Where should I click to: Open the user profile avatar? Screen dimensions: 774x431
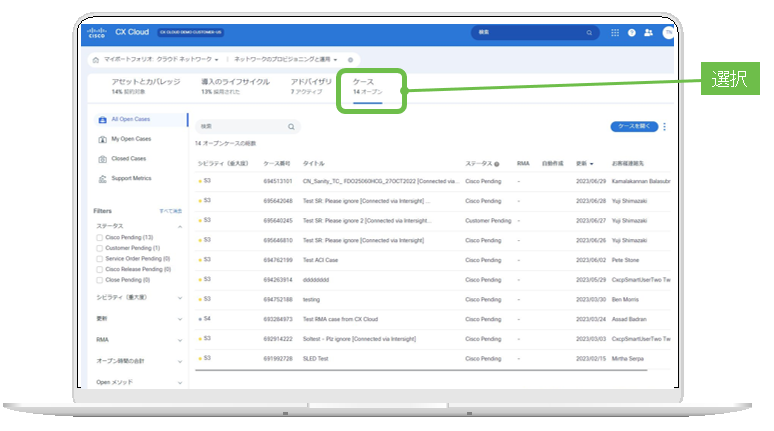(x=668, y=33)
